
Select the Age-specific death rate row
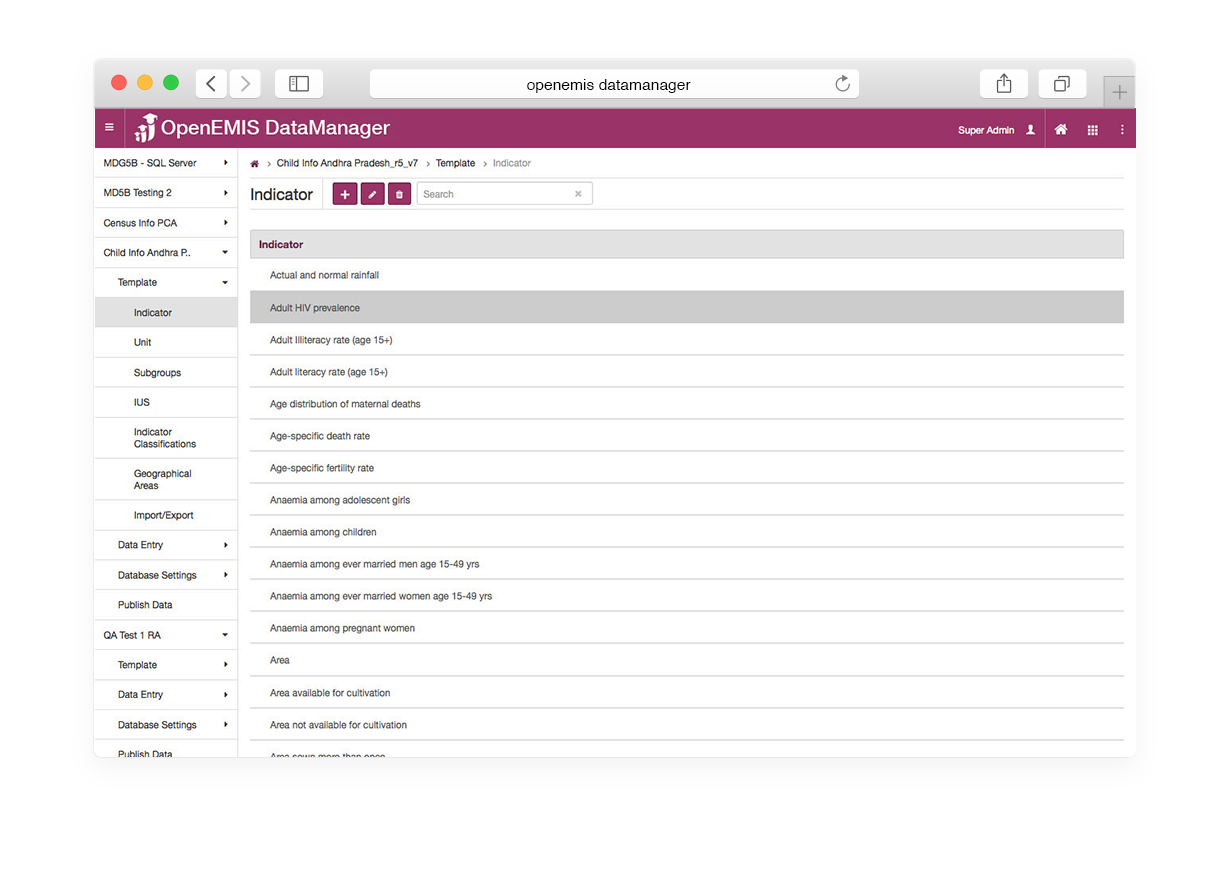click(x=687, y=436)
